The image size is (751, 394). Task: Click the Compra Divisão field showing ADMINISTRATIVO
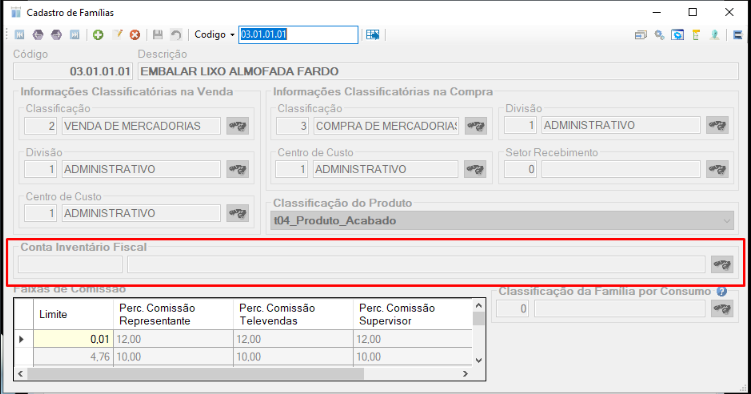click(x=621, y=125)
